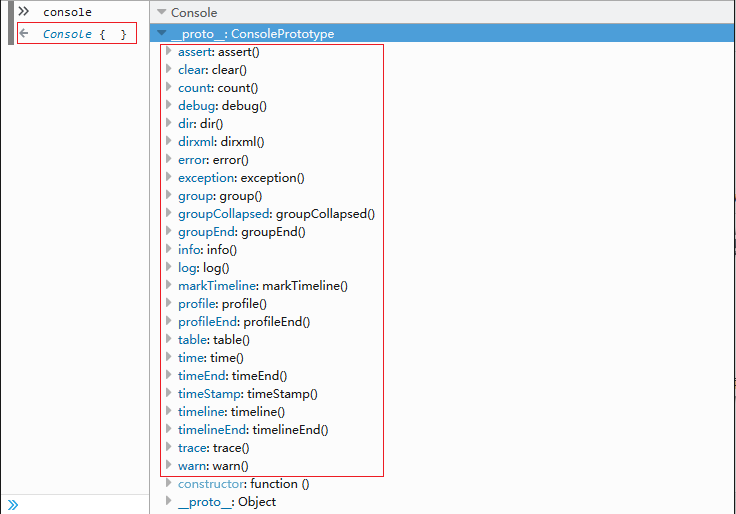736x514 pixels.
Task: Click the 'markTimeline' property name
Action: [217, 285]
